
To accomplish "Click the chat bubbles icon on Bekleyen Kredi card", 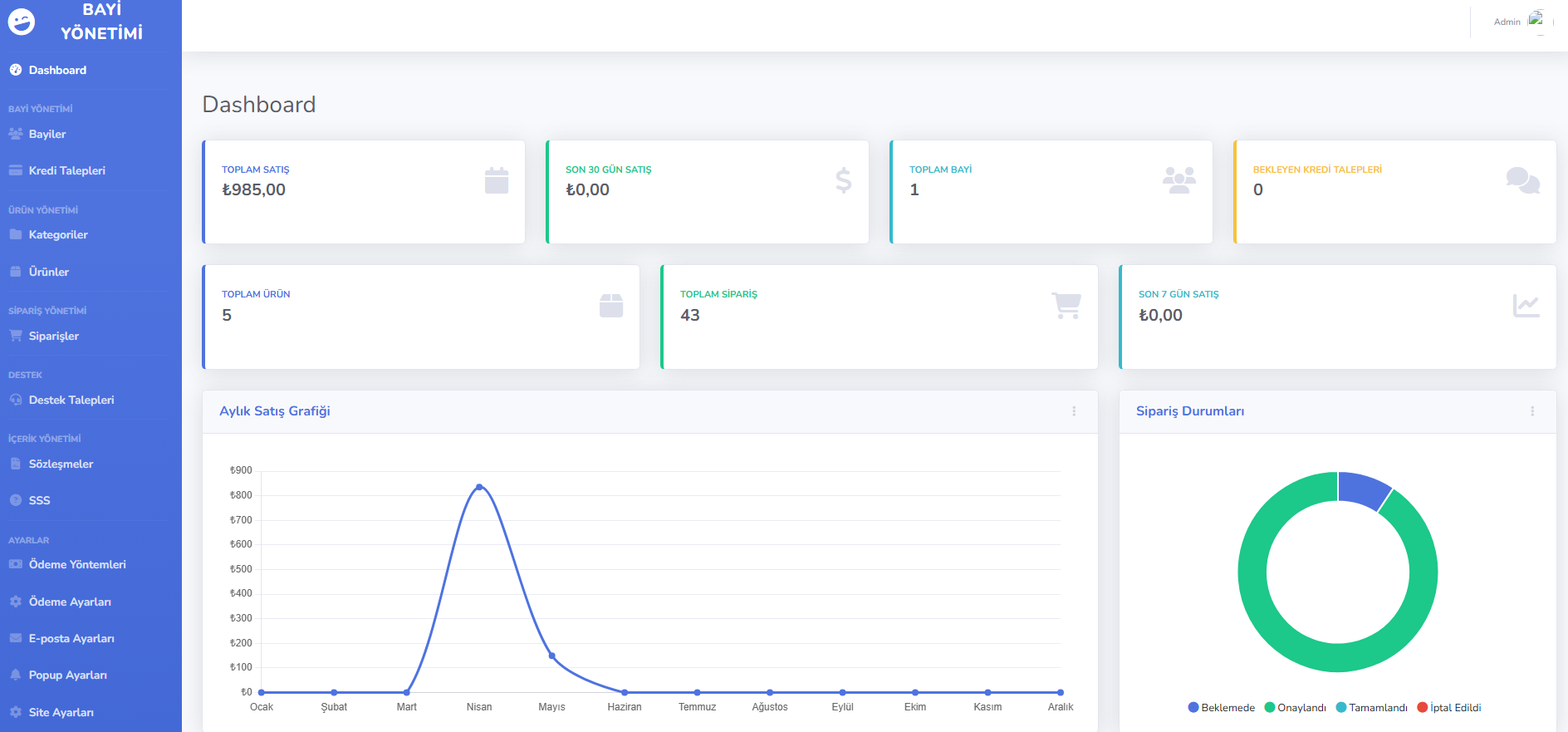I will (x=1522, y=180).
